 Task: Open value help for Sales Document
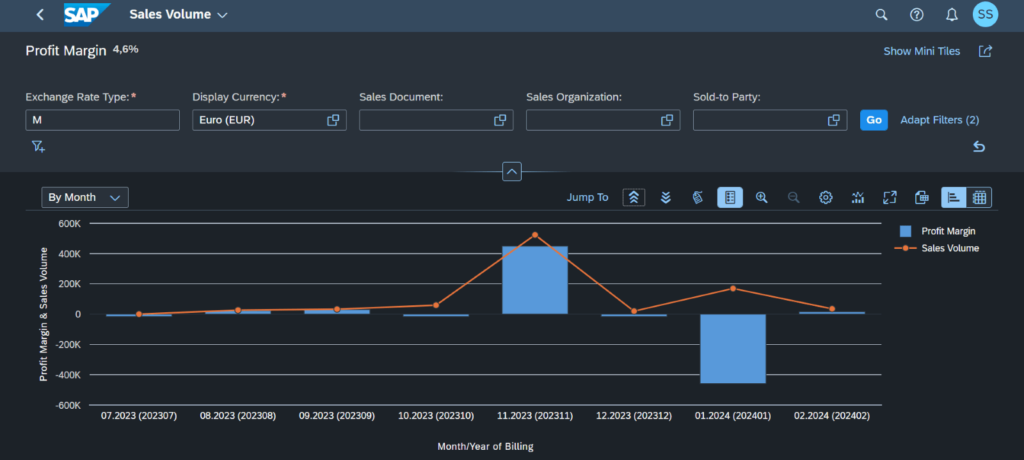click(x=500, y=120)
